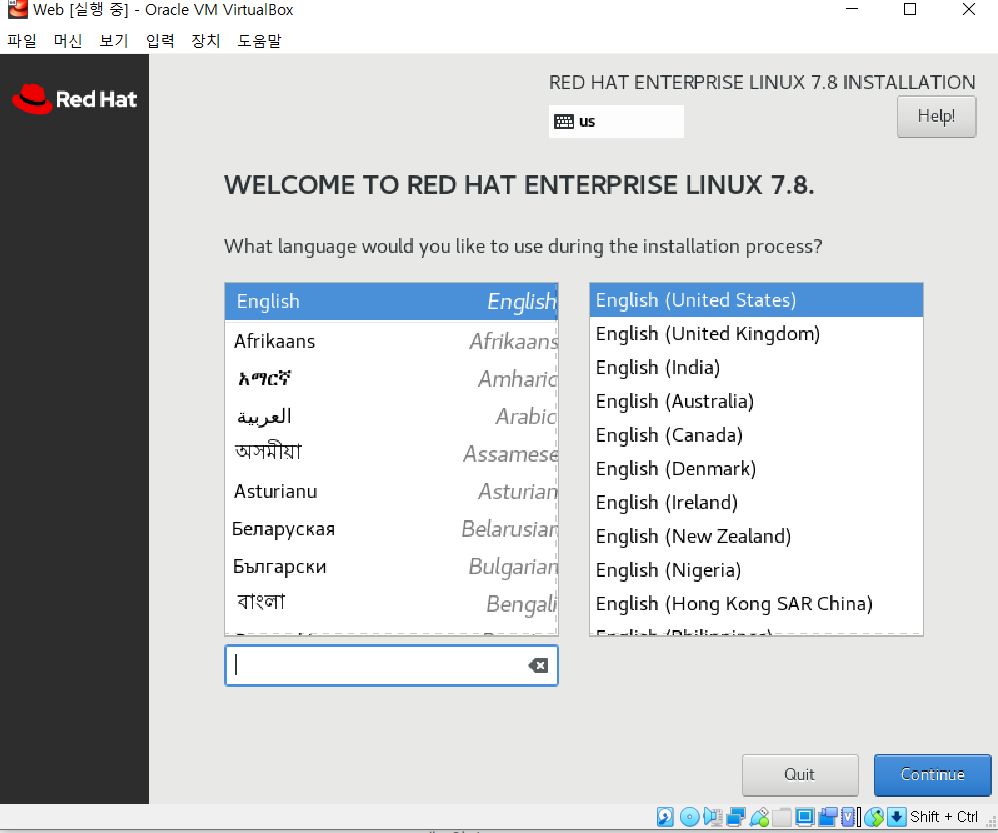998x833 pixels.
Task: Choose English (India) locale
Action: pyautogui.click(x=756, y=368)
